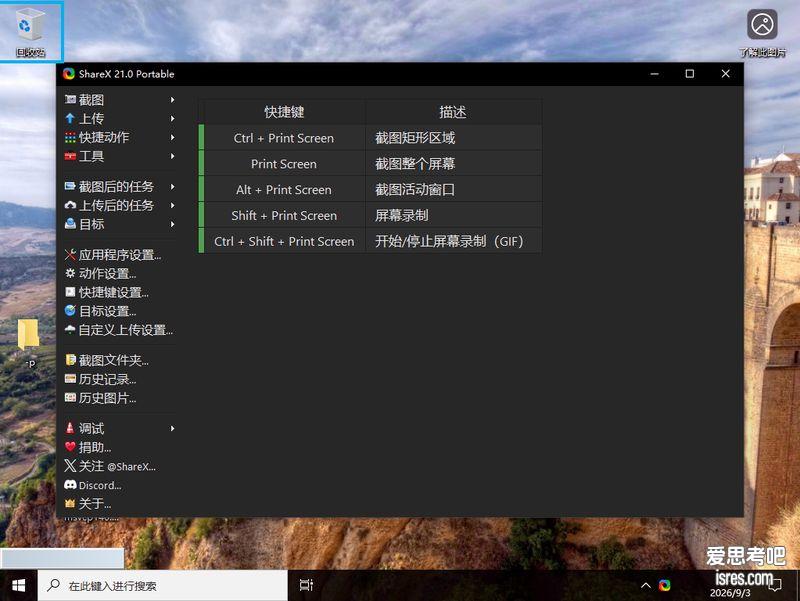Click the 关于 crown icon
Viewport: 800px width, 601px height.
click(70, 504)
